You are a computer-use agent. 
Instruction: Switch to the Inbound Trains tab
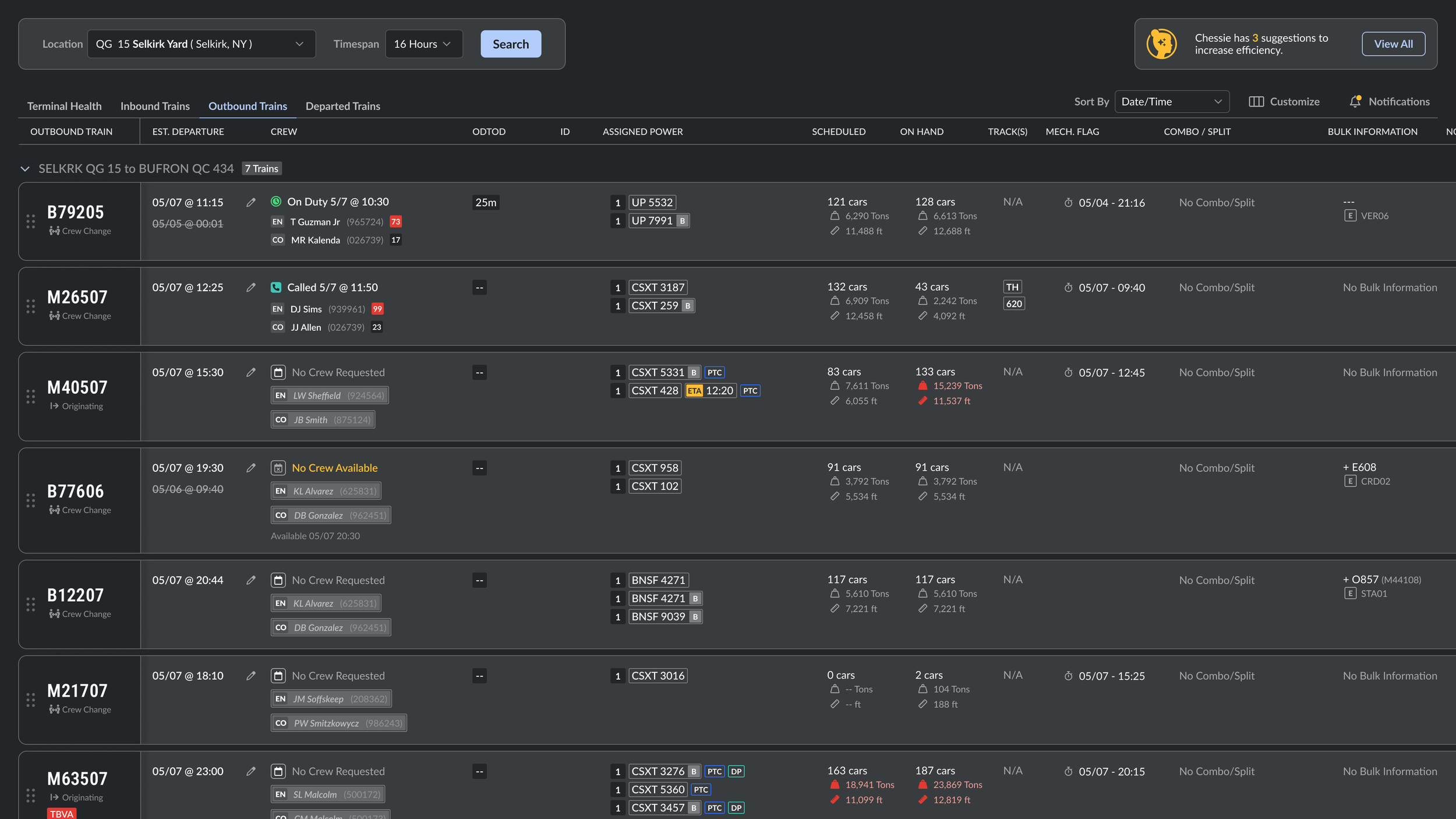pos(155,106)
